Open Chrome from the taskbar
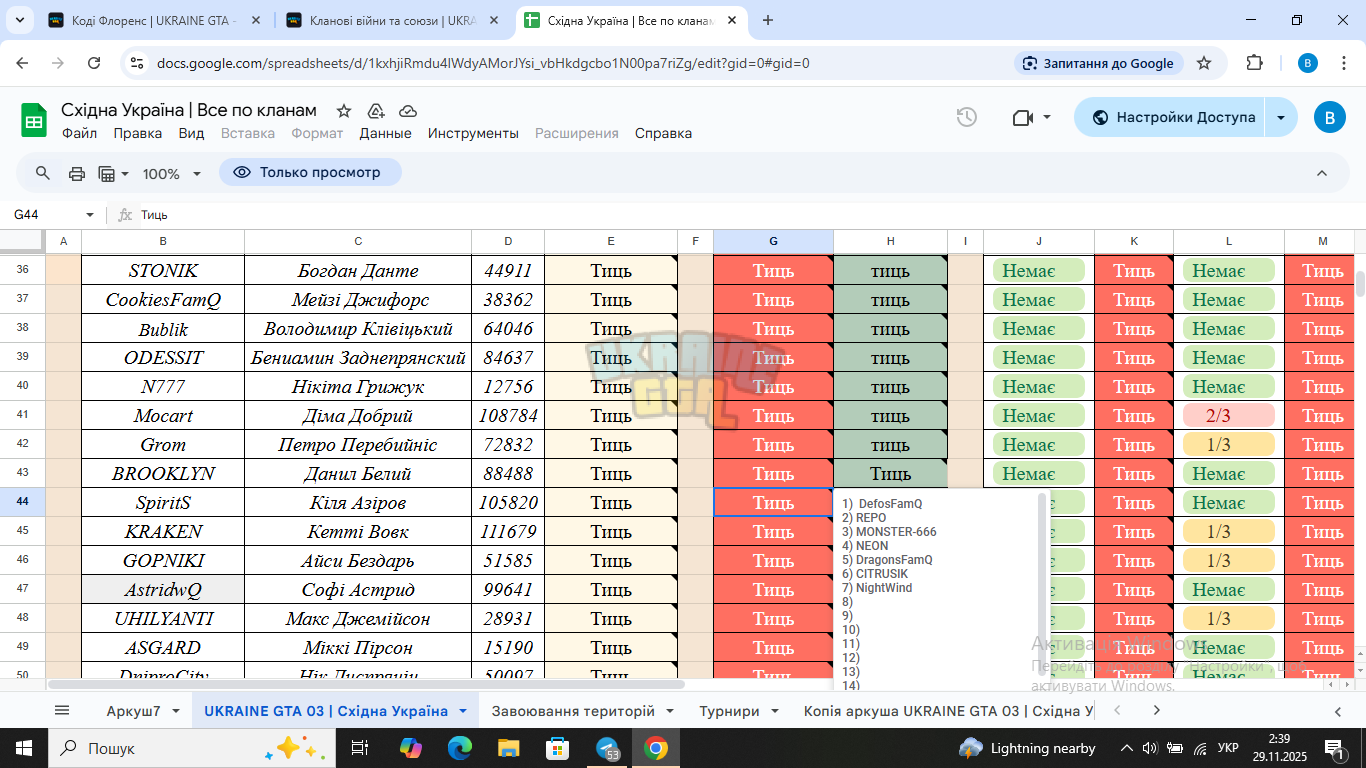Image resolution: width=1366 pixels, height=768 pixels. click(x=656, y=748)
